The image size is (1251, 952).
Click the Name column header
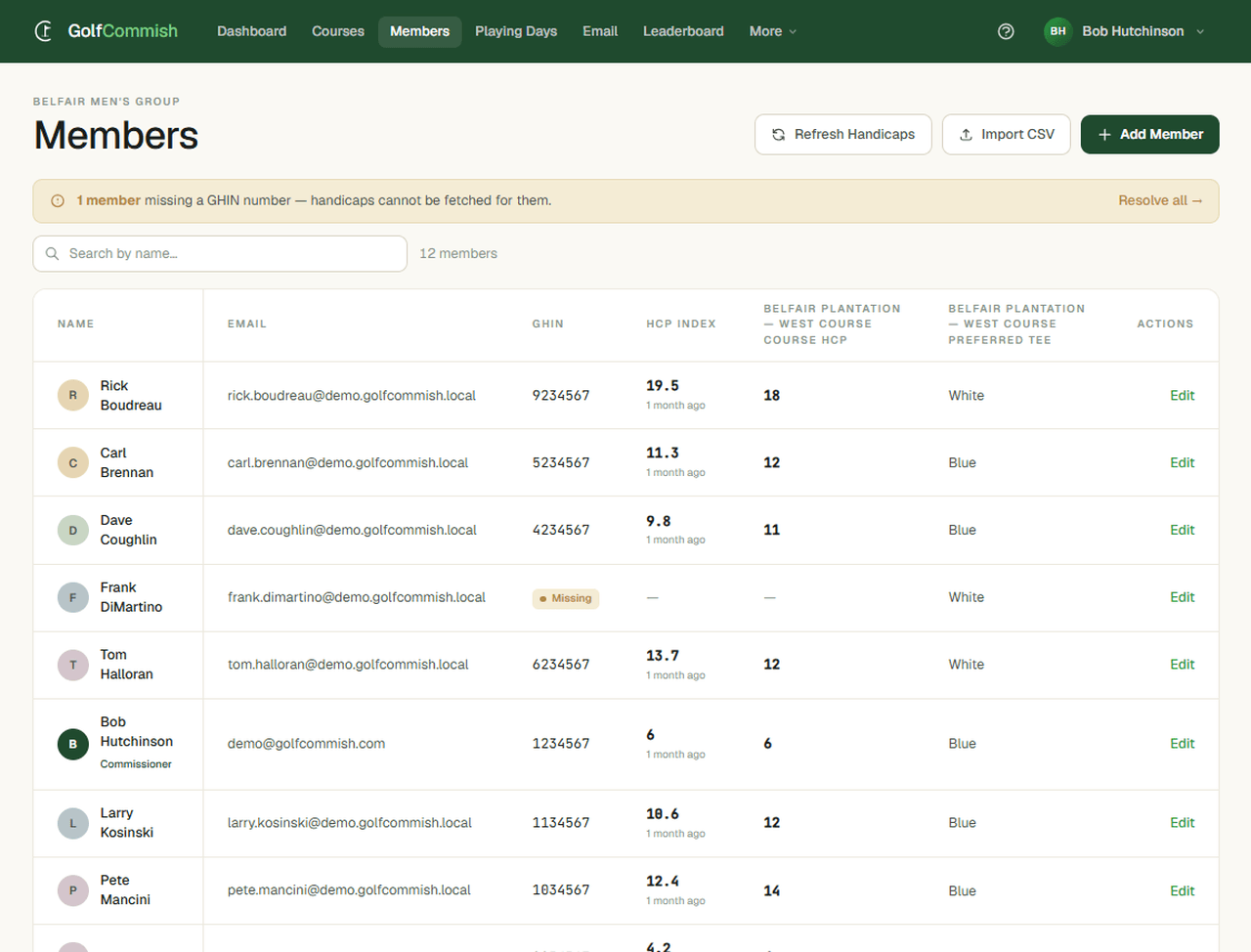coord(76,325)
